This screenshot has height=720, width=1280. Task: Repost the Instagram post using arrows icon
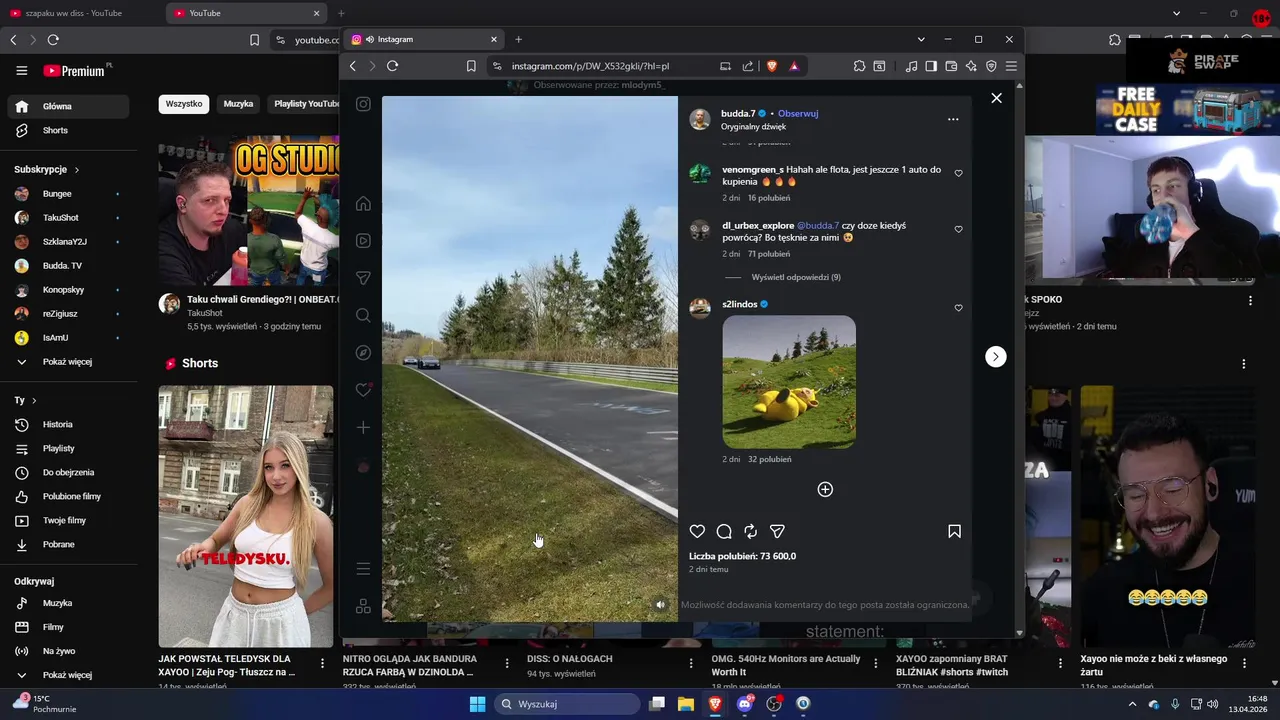pos(751,532)
